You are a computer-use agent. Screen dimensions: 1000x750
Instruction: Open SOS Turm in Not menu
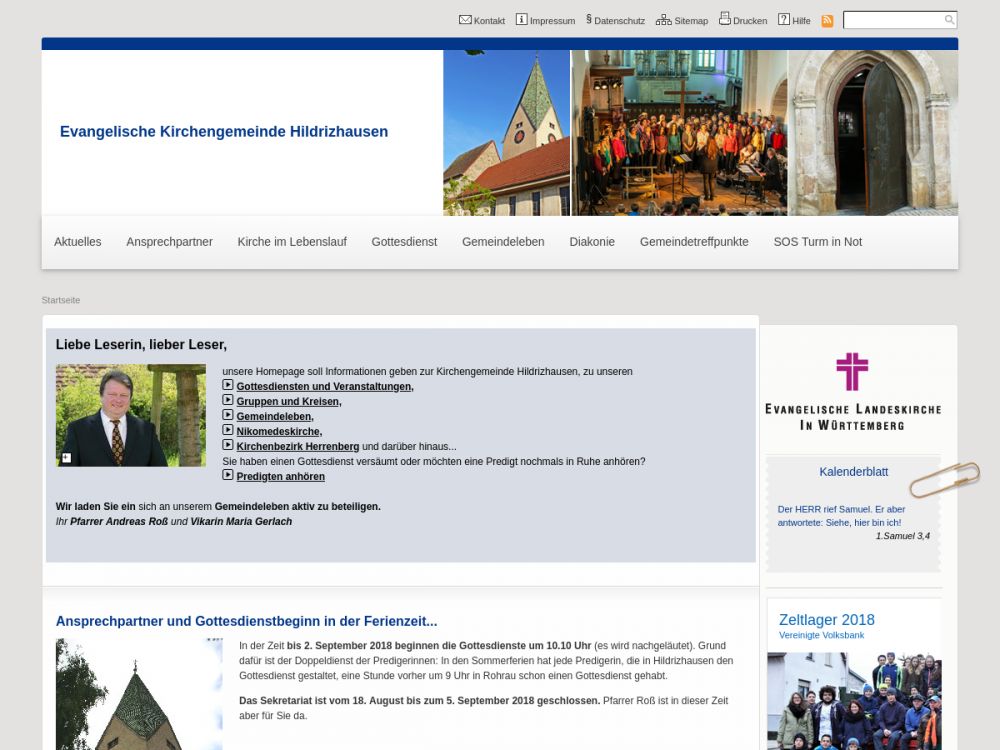point(817,242)
